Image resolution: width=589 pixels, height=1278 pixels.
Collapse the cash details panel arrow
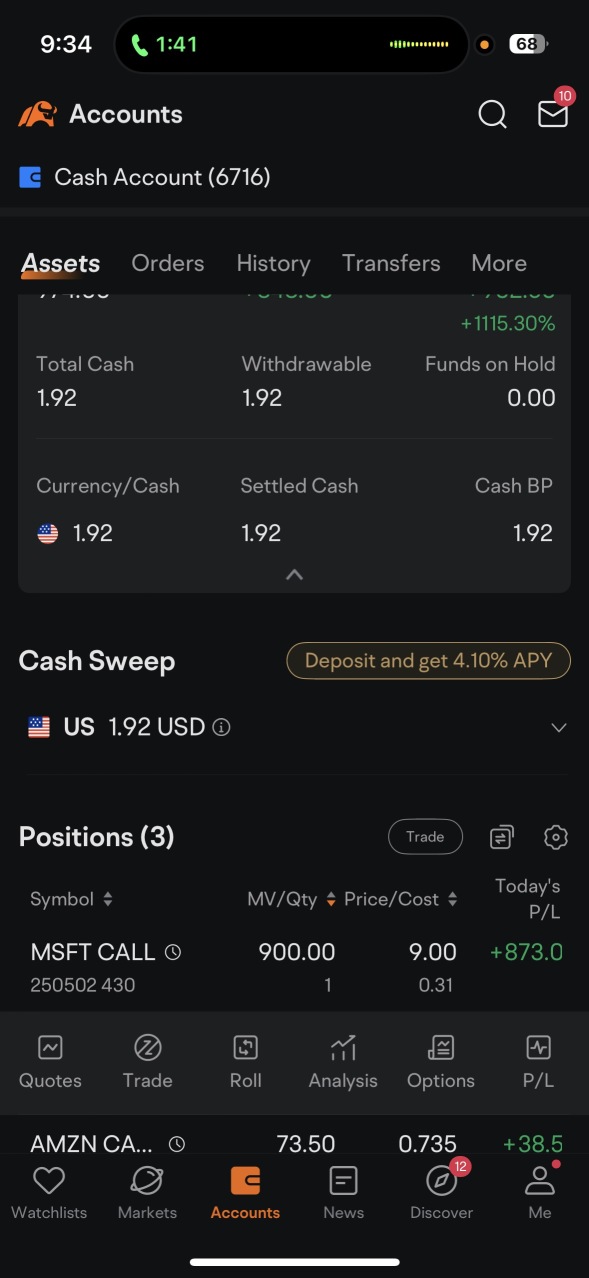(x=294, y=575)
